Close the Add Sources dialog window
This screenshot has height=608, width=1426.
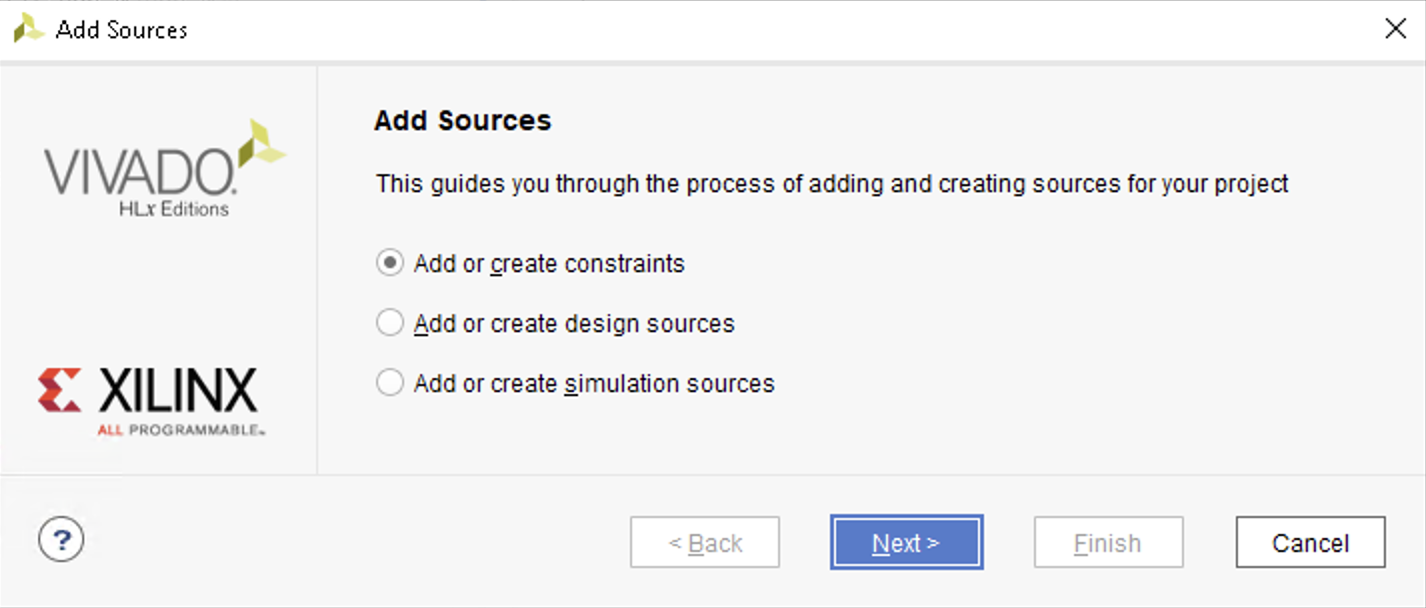(x=1395, y=29)
